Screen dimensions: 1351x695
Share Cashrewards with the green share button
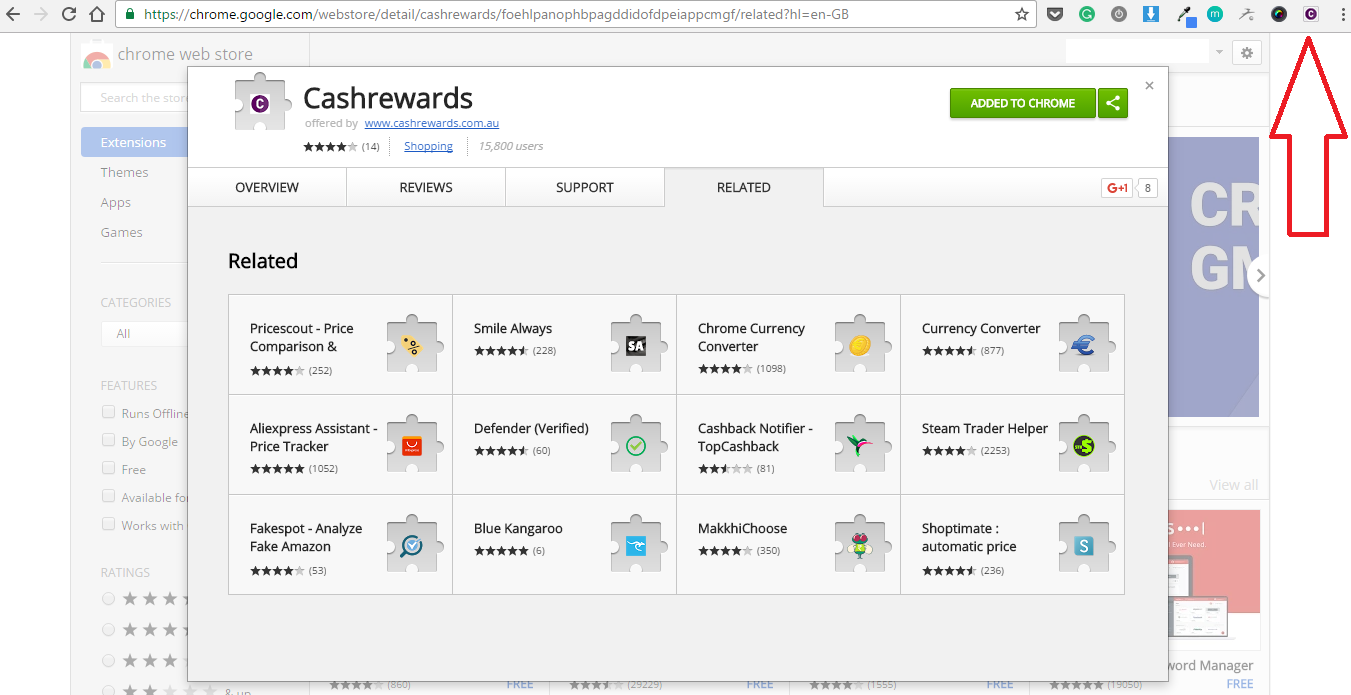[x=1112, y=103]
